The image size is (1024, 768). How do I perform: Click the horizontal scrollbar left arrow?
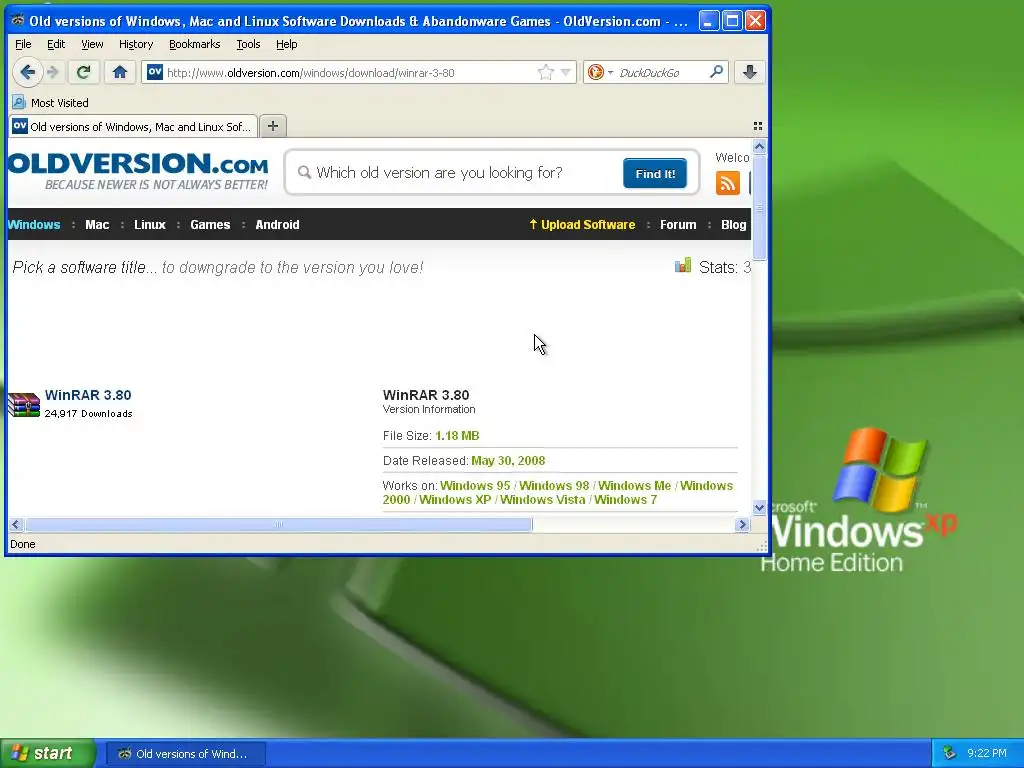[x=16, y=524]
